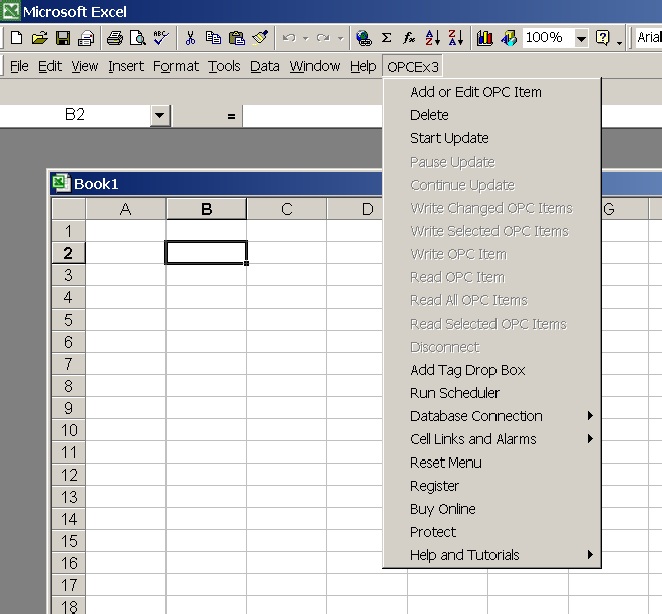Screen dimensions: 662x614
Task: Click the Arial font name box
Action: (x=649, y=38)
